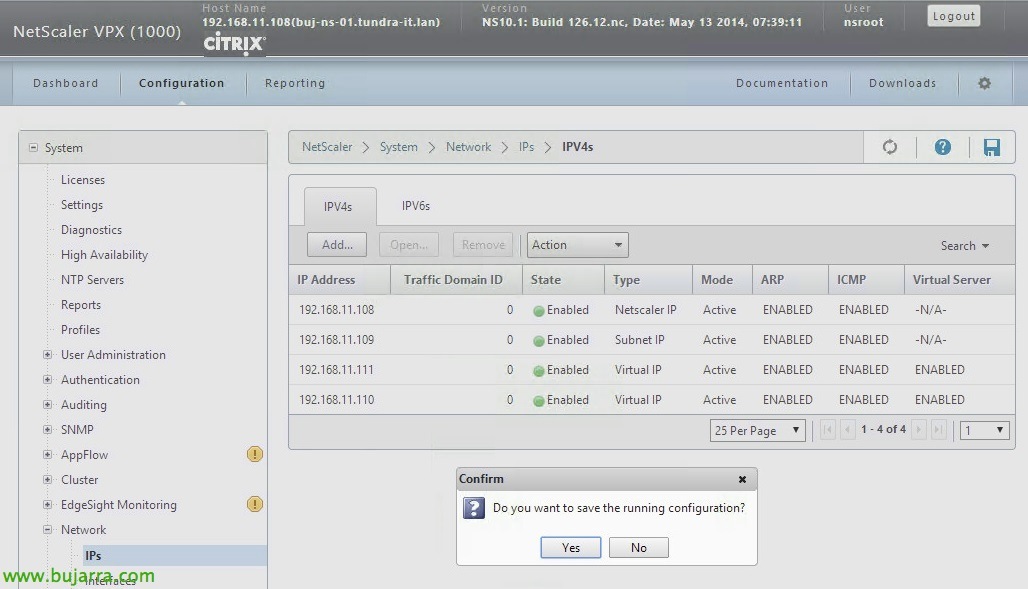Go to the first page of results
The height and width of the screenshot is (589, 1028).
click(x=828, y=430)
